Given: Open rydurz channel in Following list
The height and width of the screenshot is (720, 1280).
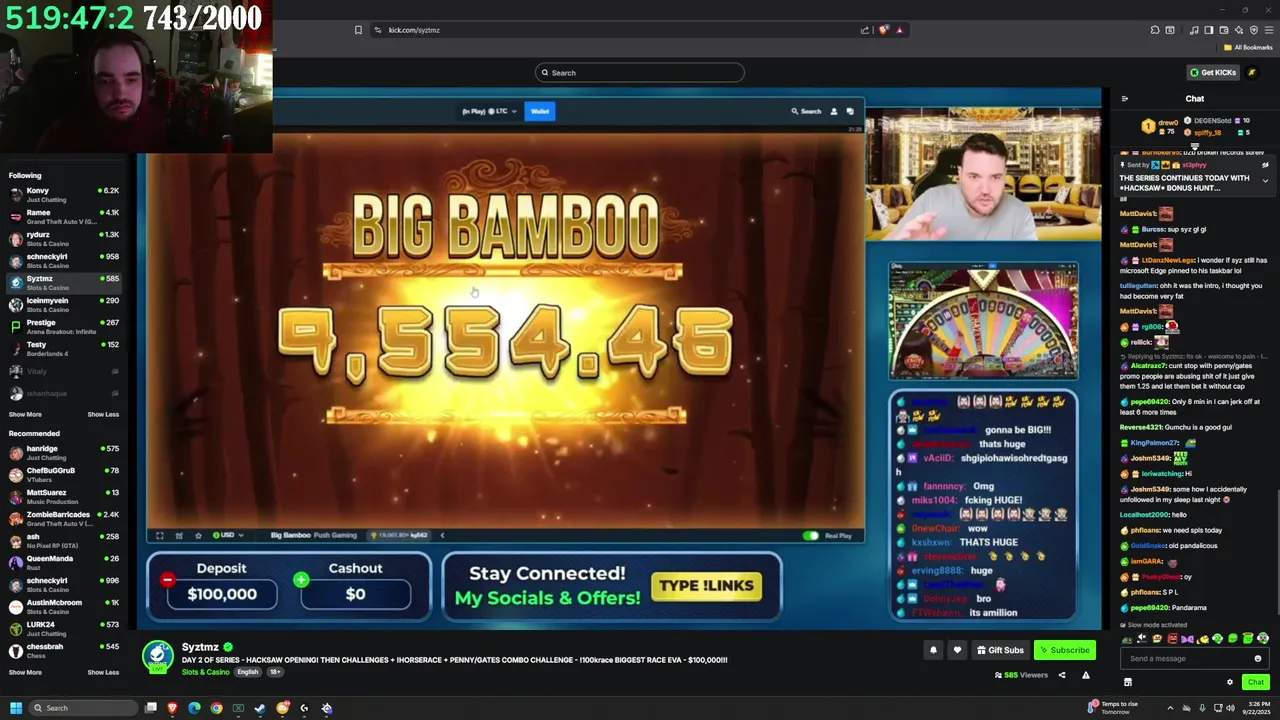Looking at the screenshot, I should point(64,238).
